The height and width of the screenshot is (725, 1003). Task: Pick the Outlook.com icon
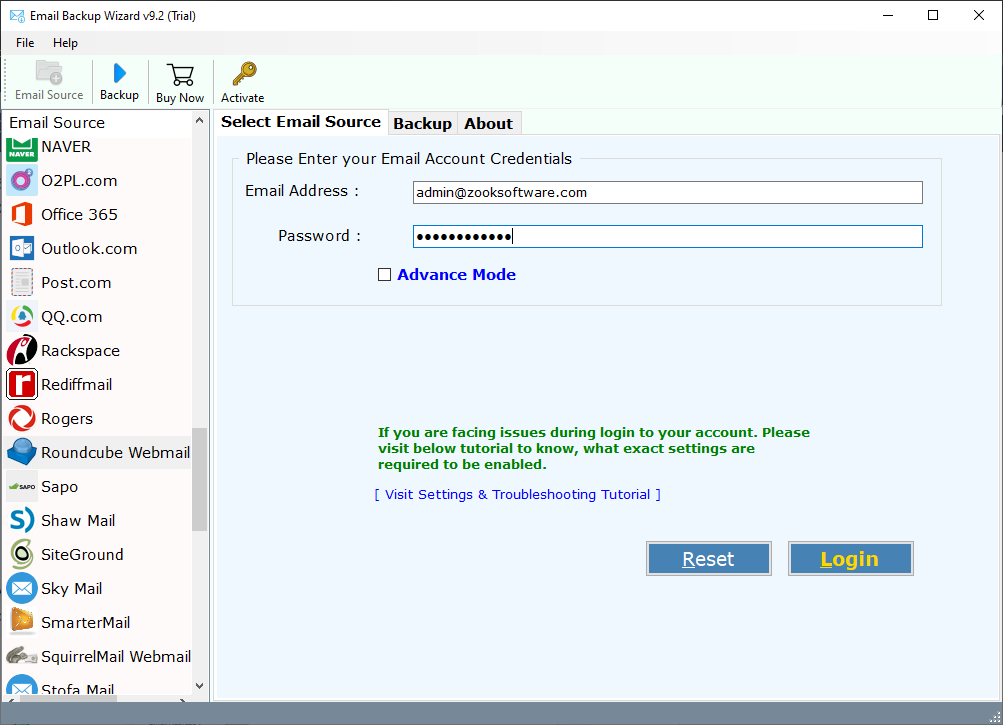[22, 248]
